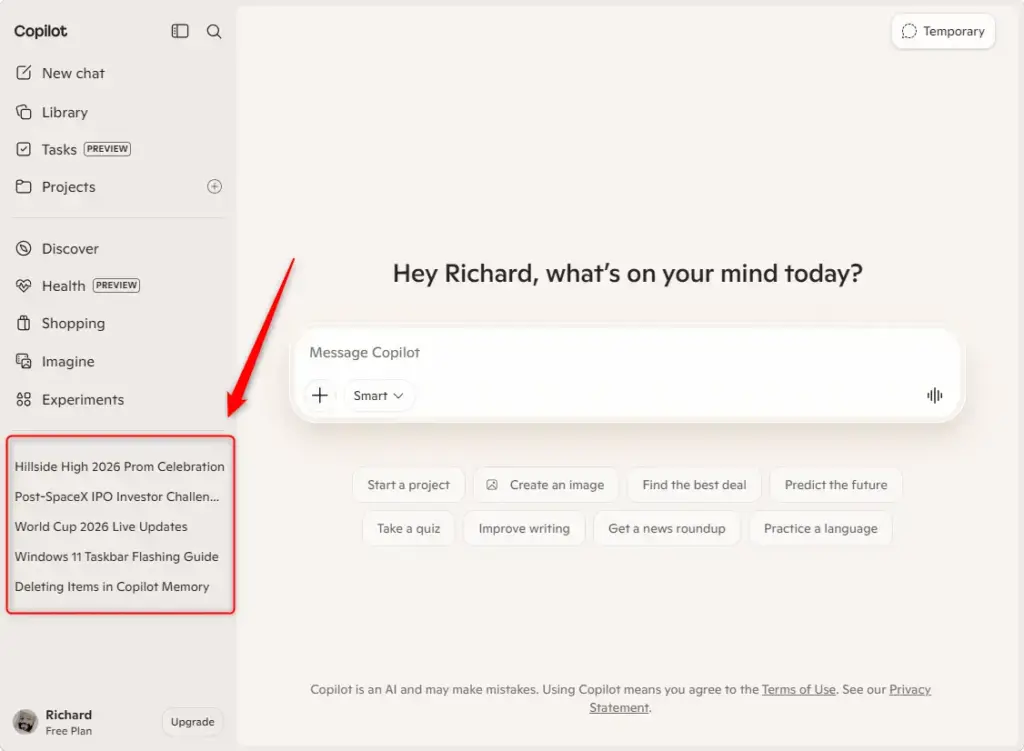Open the Smart mode dropdown
The height and width of the screenshot is (751, 1024).
[x=378, y=396]
